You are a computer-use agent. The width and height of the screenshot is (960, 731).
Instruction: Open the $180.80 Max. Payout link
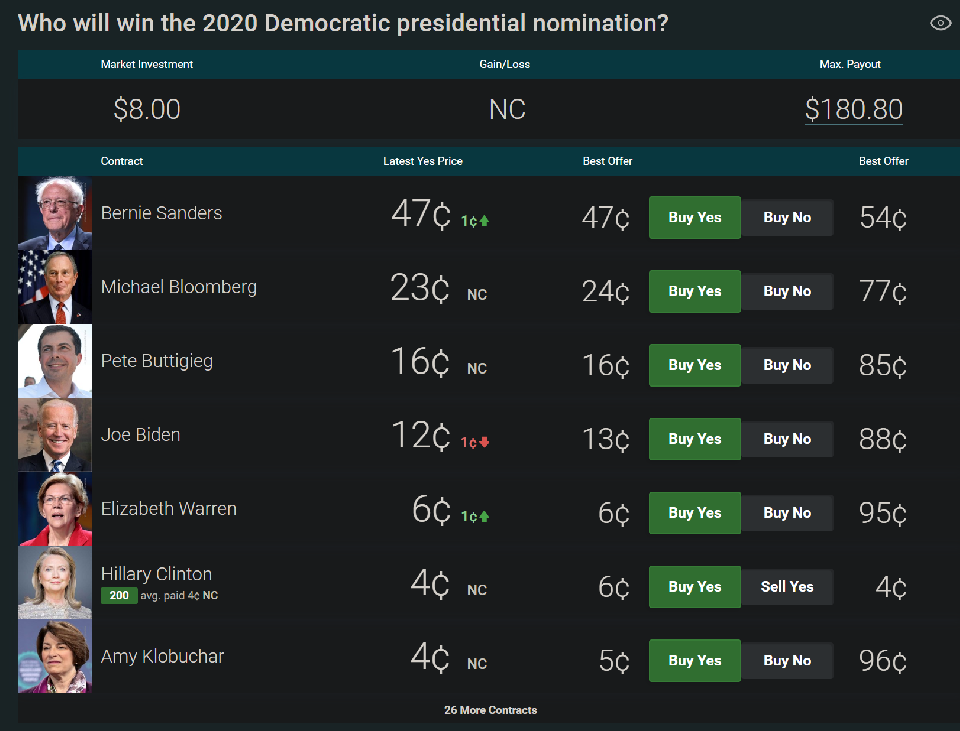(x=853, y=109)
